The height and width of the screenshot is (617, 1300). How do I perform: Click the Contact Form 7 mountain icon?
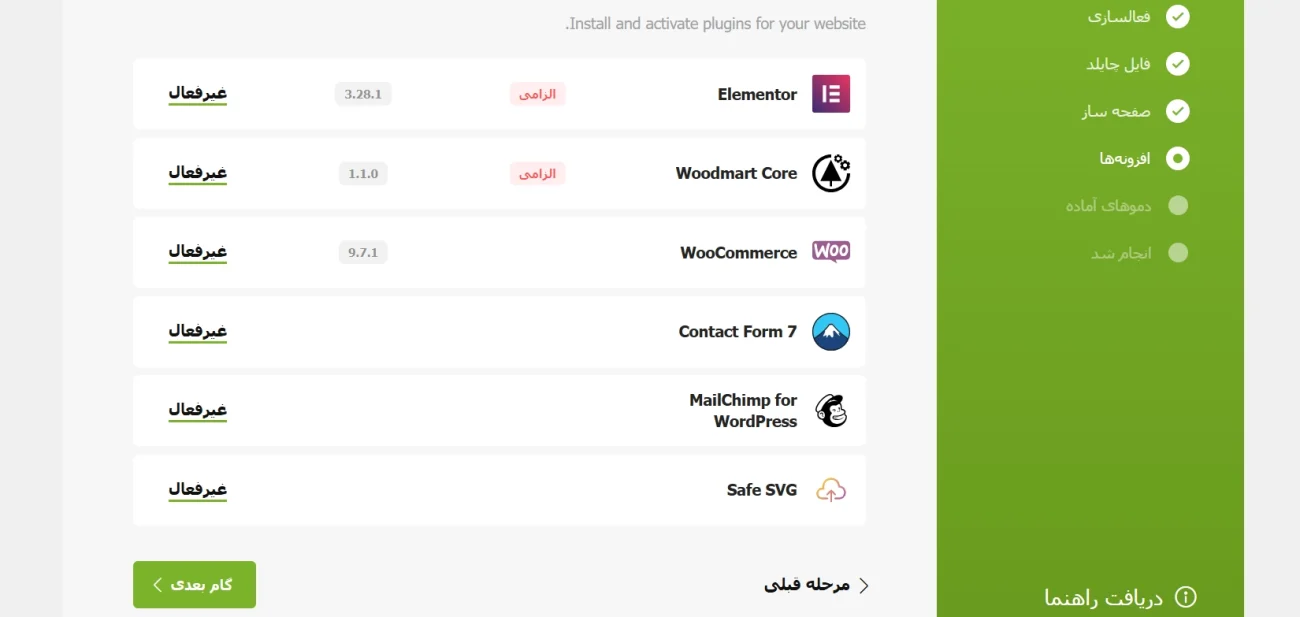coord(830,332)
